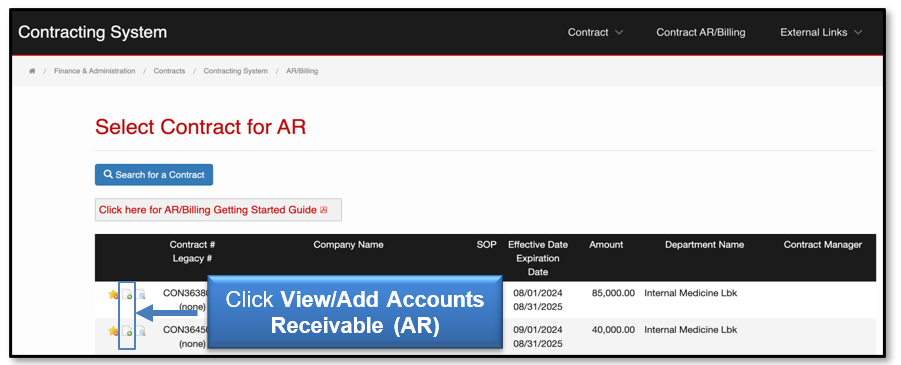
Task: Click the Amount column header
Action: [x=606, y=244]
